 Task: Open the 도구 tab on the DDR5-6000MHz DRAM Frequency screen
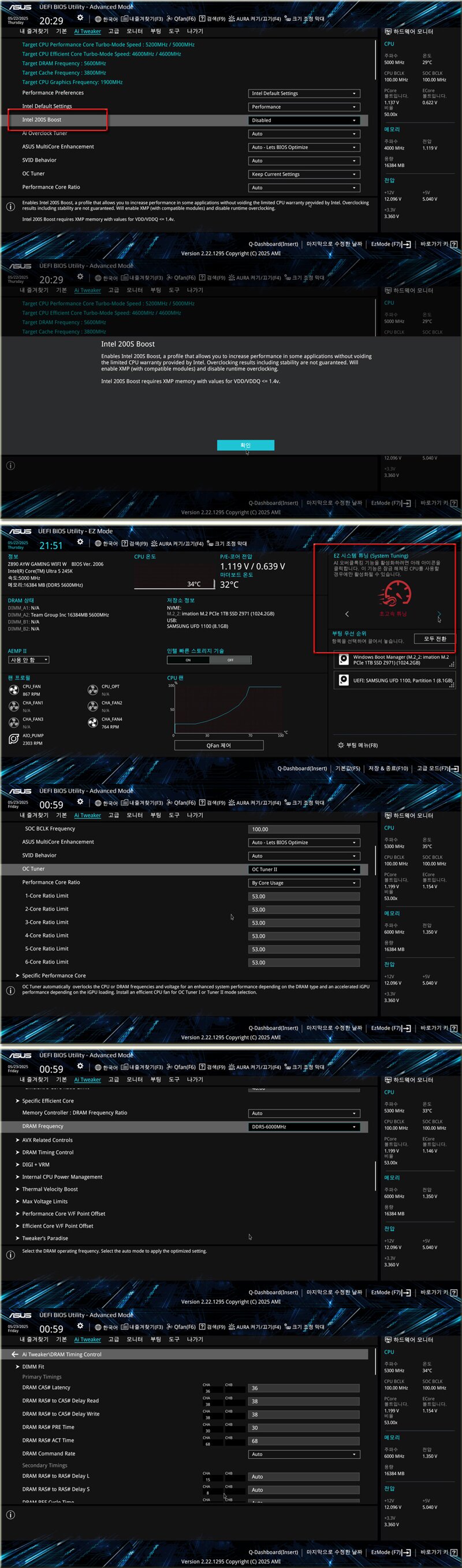174,1079
